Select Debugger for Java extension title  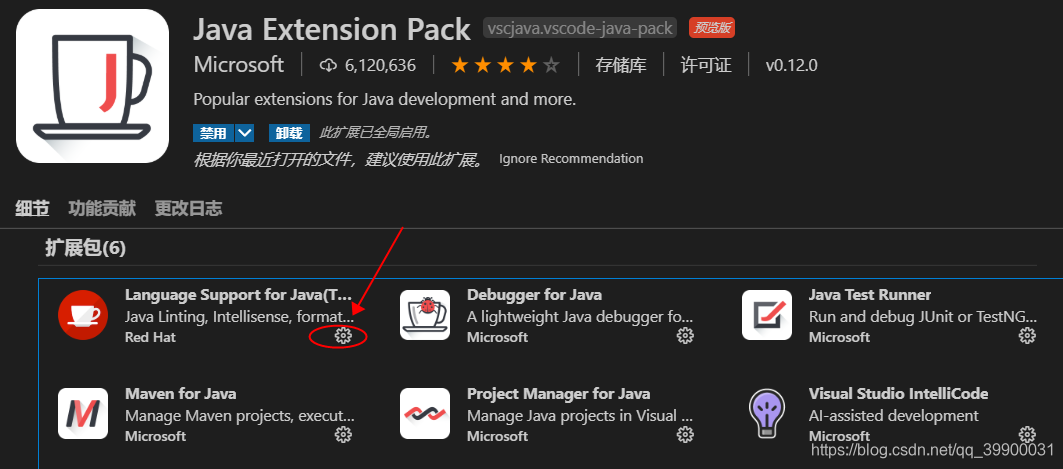534,295
